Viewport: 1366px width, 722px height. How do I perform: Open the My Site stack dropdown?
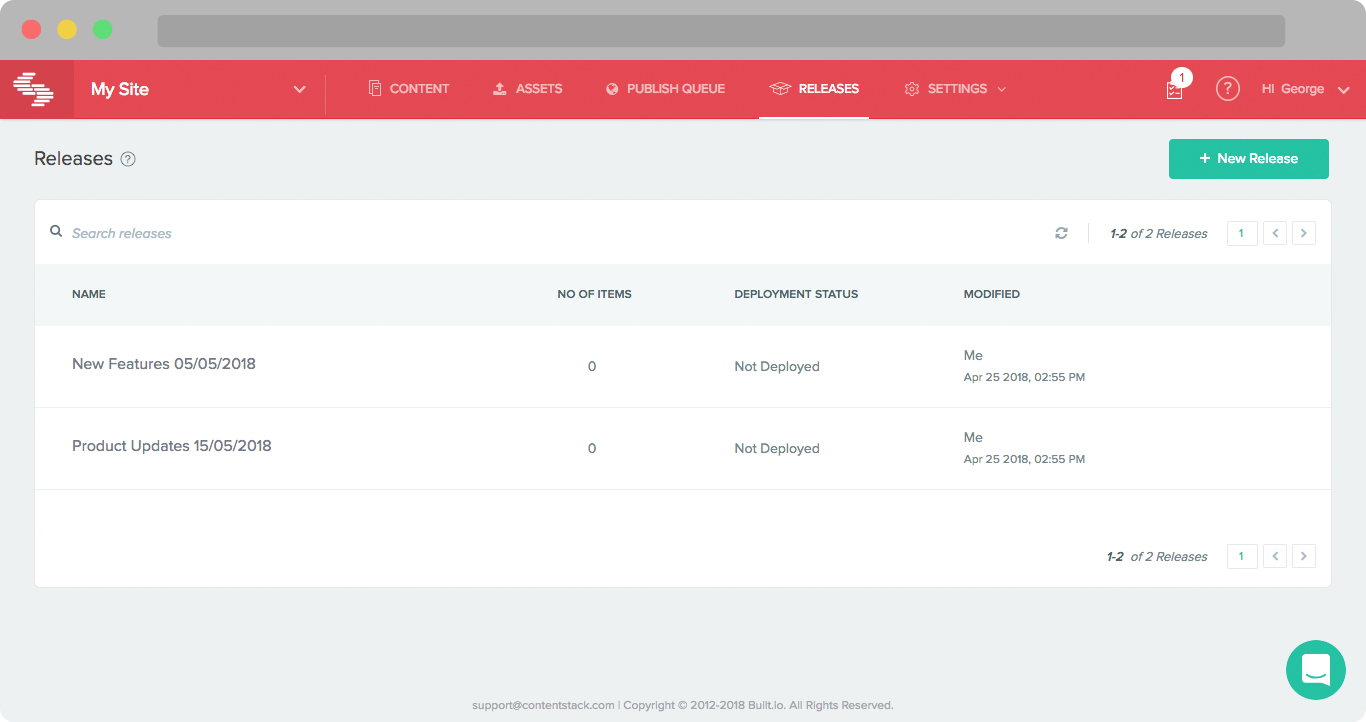199,89
